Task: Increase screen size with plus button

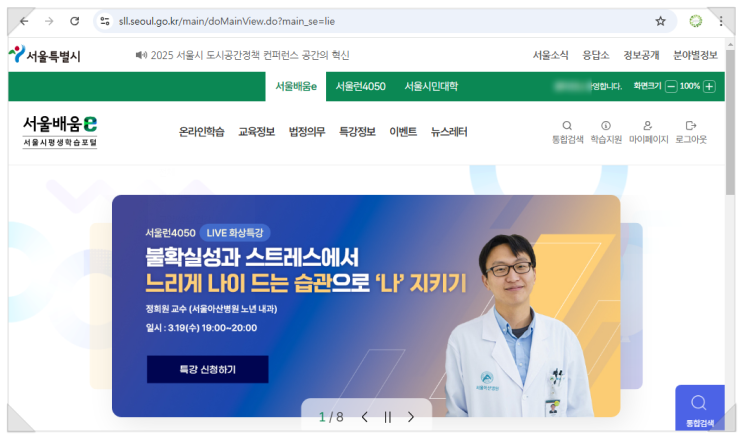Action: click(709, 86)
